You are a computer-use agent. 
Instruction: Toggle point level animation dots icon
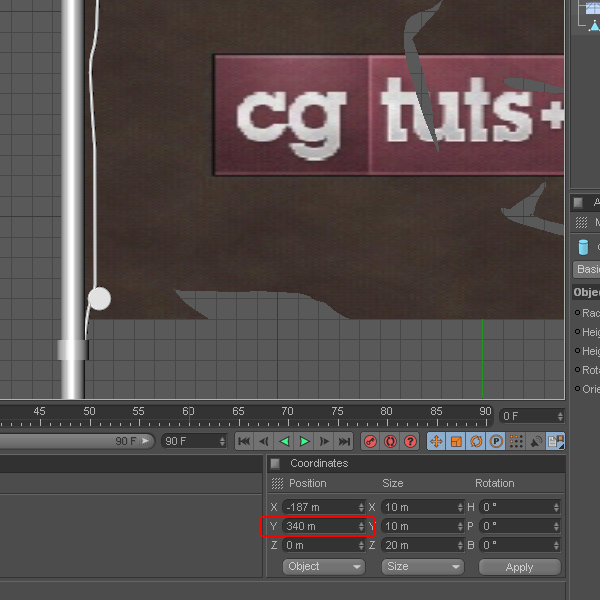coord(516,441)
